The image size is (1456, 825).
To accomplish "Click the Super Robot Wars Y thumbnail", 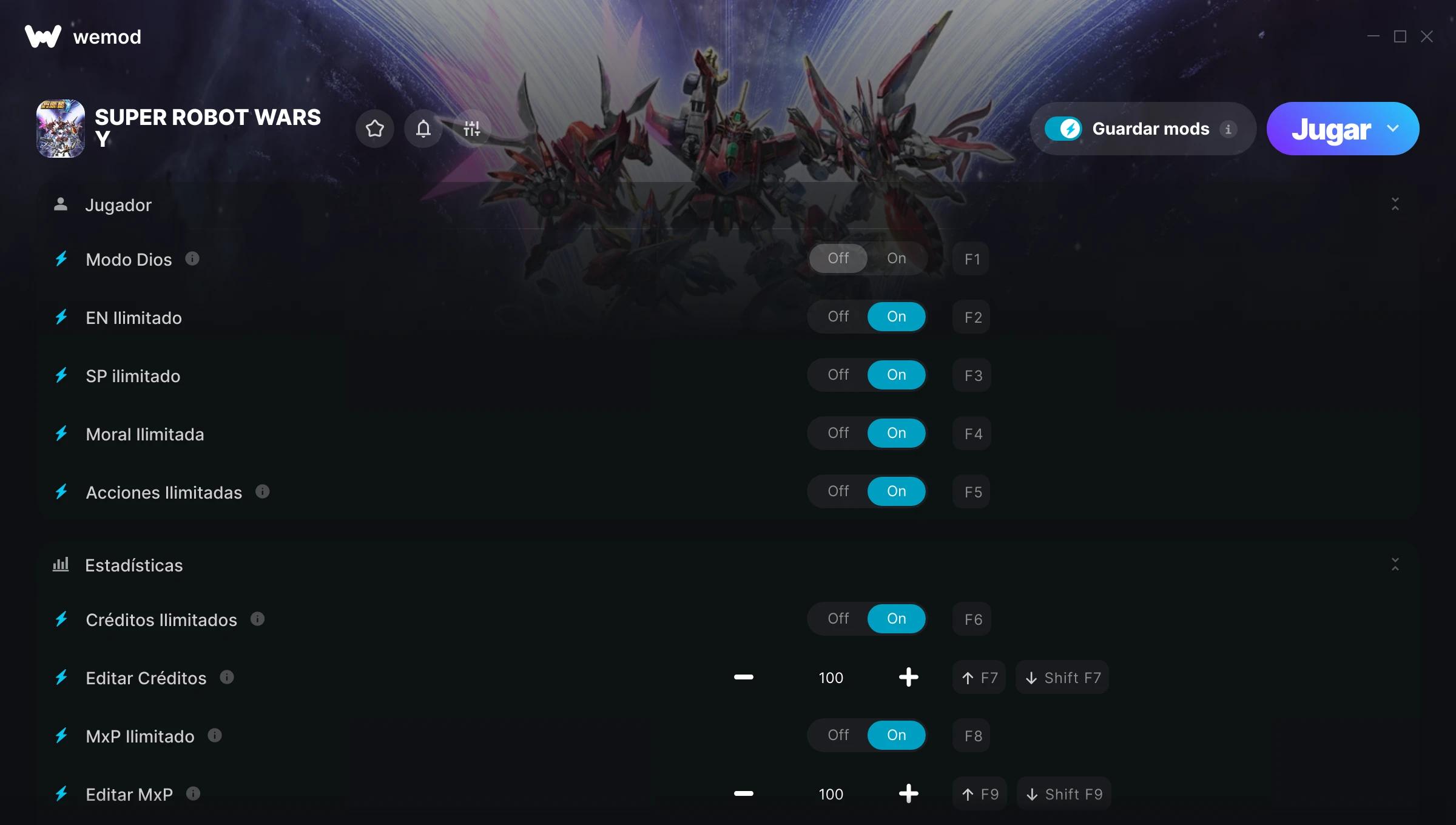I will [x=61, y=129].
